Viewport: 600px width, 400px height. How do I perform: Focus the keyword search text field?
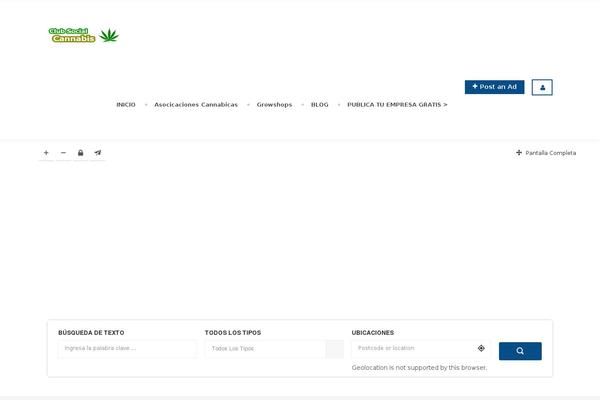pos(127,348)
